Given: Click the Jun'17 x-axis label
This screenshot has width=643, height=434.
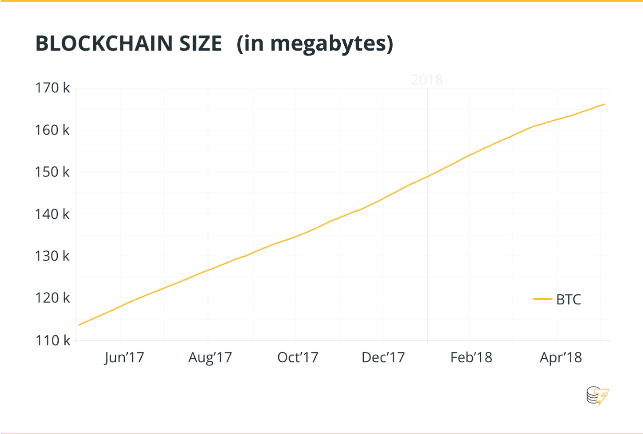Looking at the screenshot, I should (124, 357).
